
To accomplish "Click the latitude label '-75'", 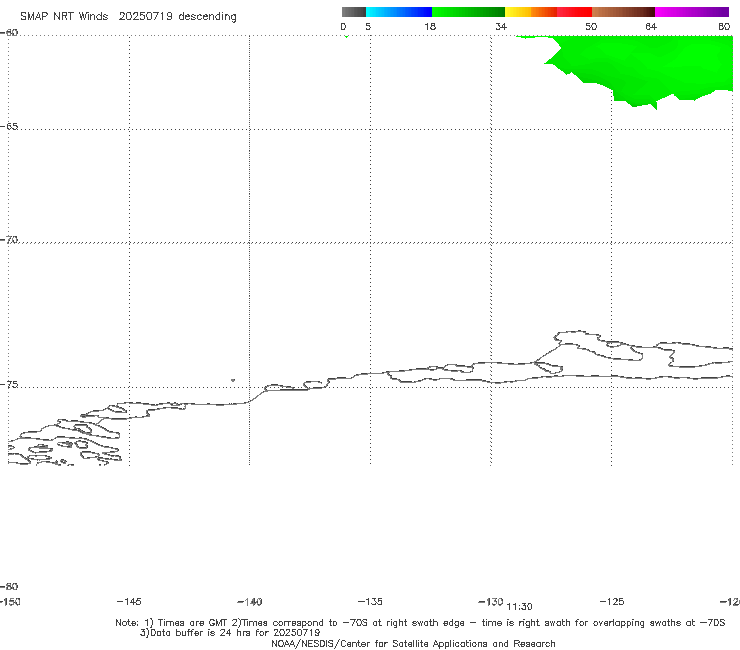I will [x=9, y=385].
